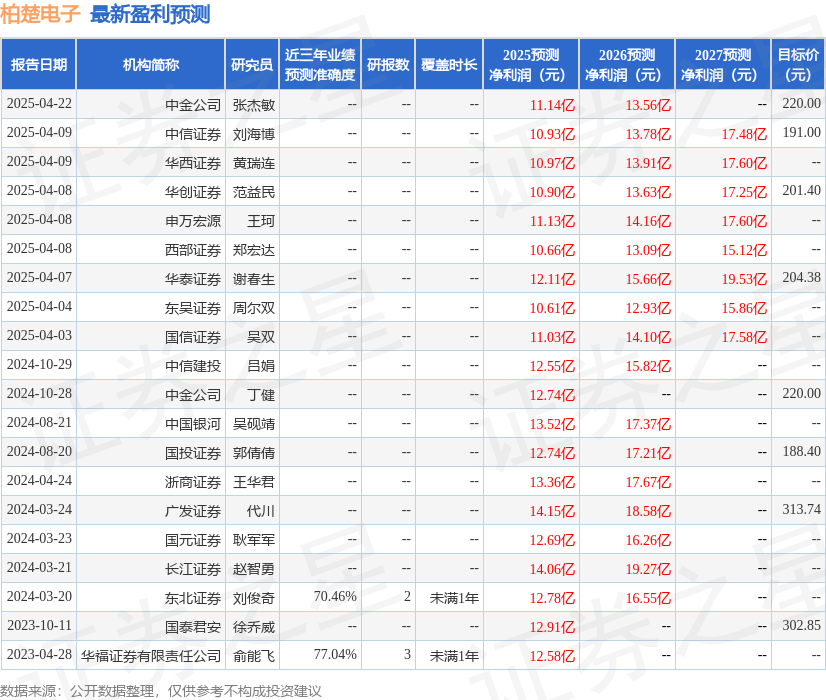Click the 覆盖时长 column header
This screenshot has height=700, width=826.
[449, 64]
